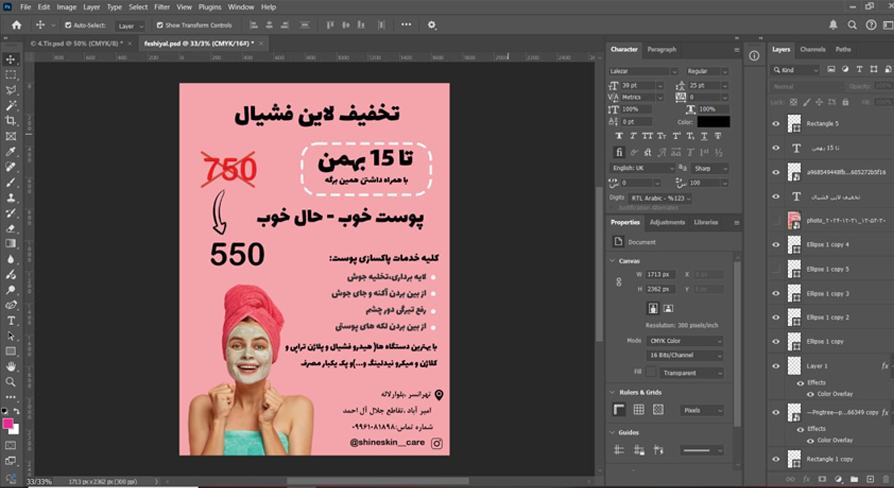Click the Home icon in options bar
This screenshot has width=894, height=488.
tap(17, 25)
